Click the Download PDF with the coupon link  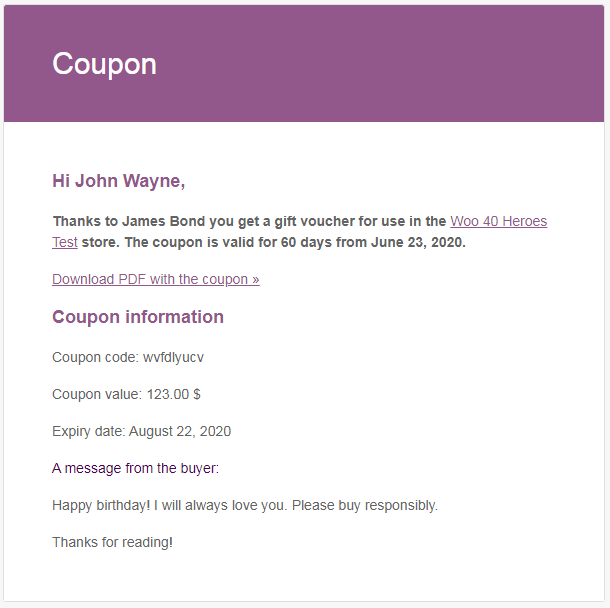(x=156, y=279)
